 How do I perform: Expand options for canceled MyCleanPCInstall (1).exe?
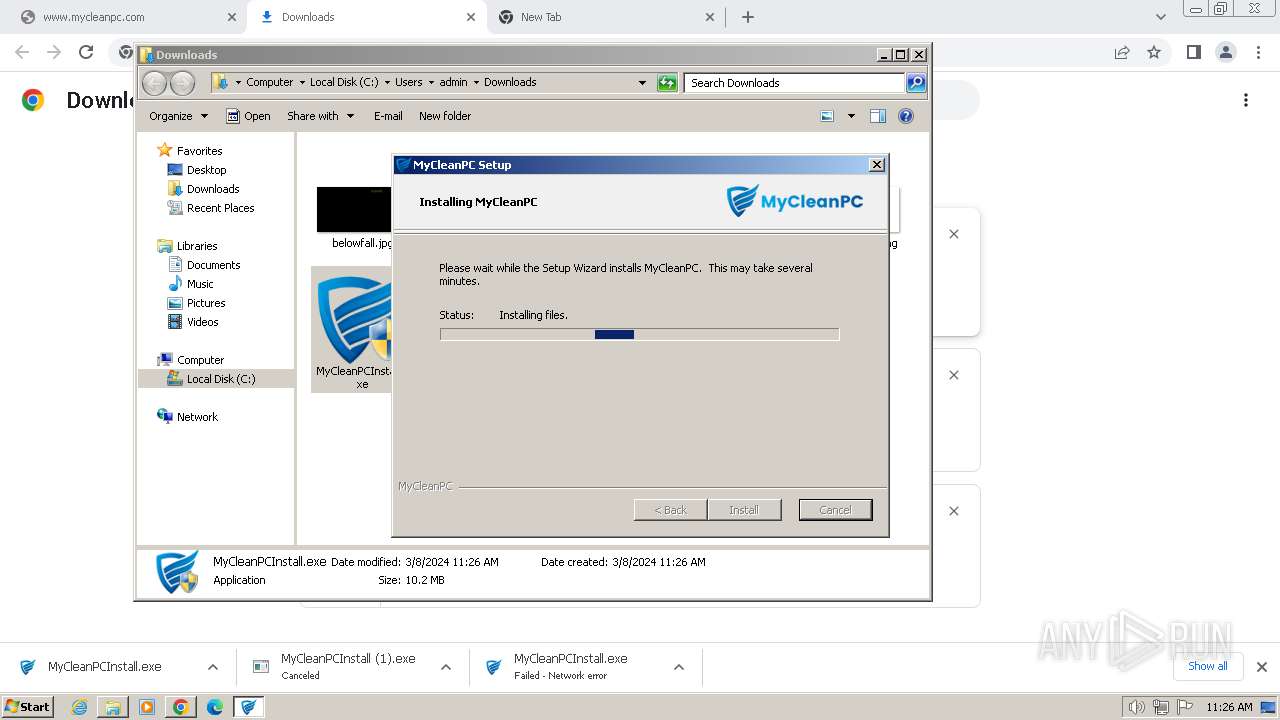click(446, 667)
